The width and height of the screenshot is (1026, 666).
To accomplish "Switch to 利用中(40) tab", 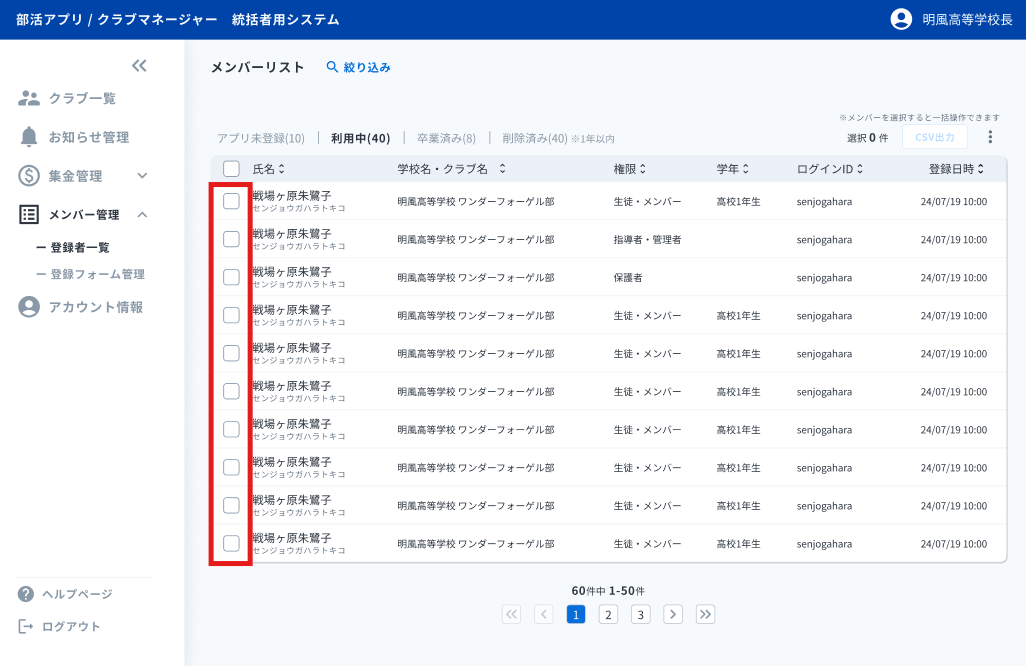I will [361, 138].
